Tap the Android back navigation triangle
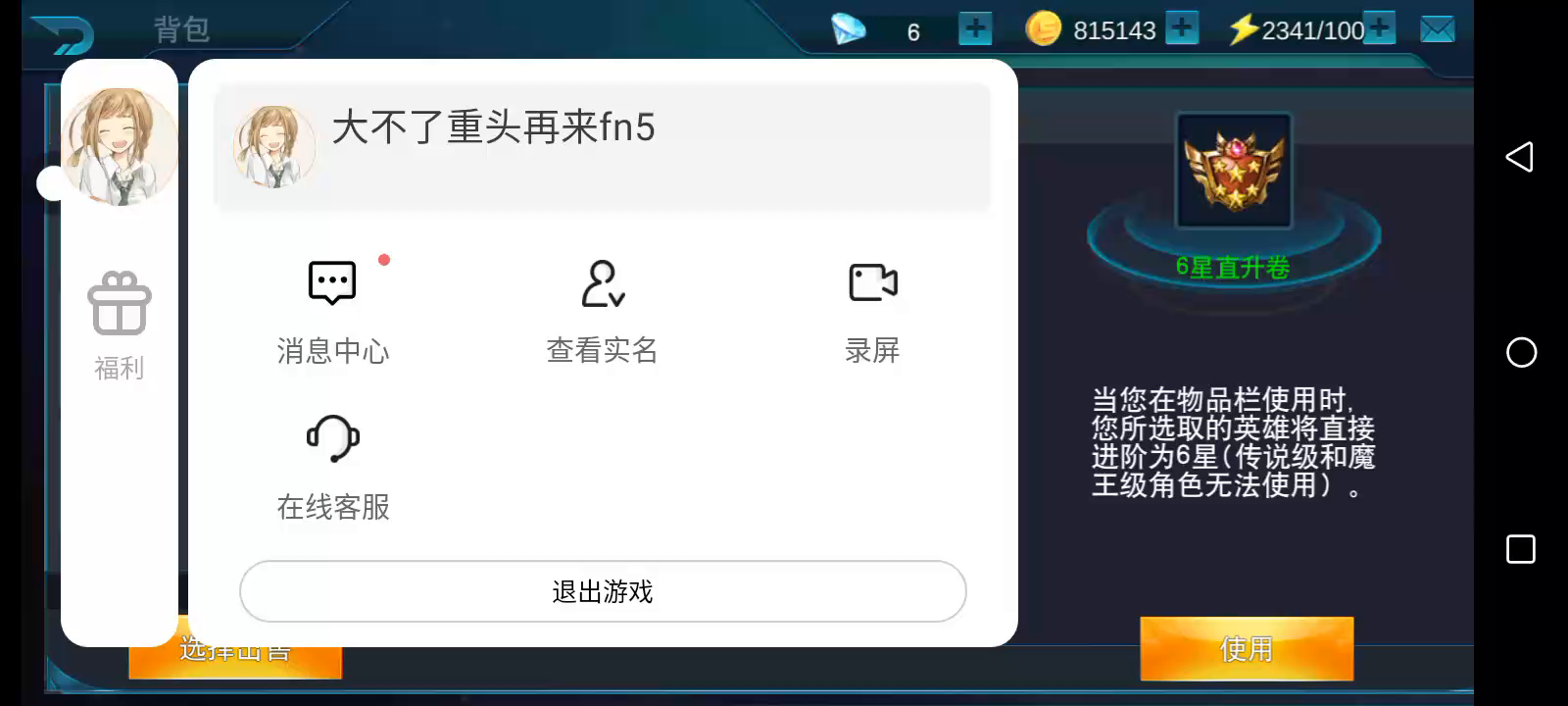 [x=1520, y=157]
